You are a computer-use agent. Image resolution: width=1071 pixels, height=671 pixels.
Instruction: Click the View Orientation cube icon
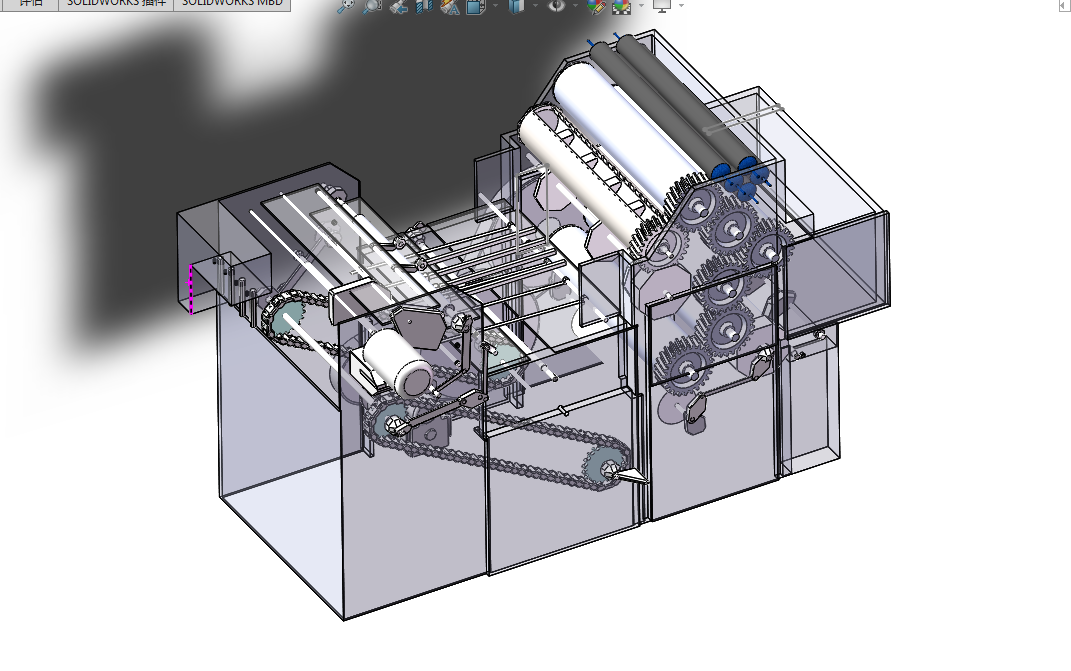tap(475, 5)
